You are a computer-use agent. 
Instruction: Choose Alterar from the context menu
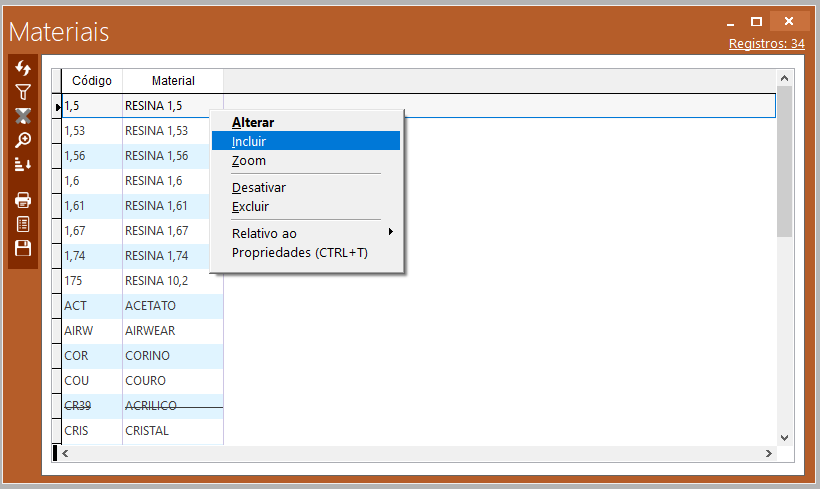252,122
